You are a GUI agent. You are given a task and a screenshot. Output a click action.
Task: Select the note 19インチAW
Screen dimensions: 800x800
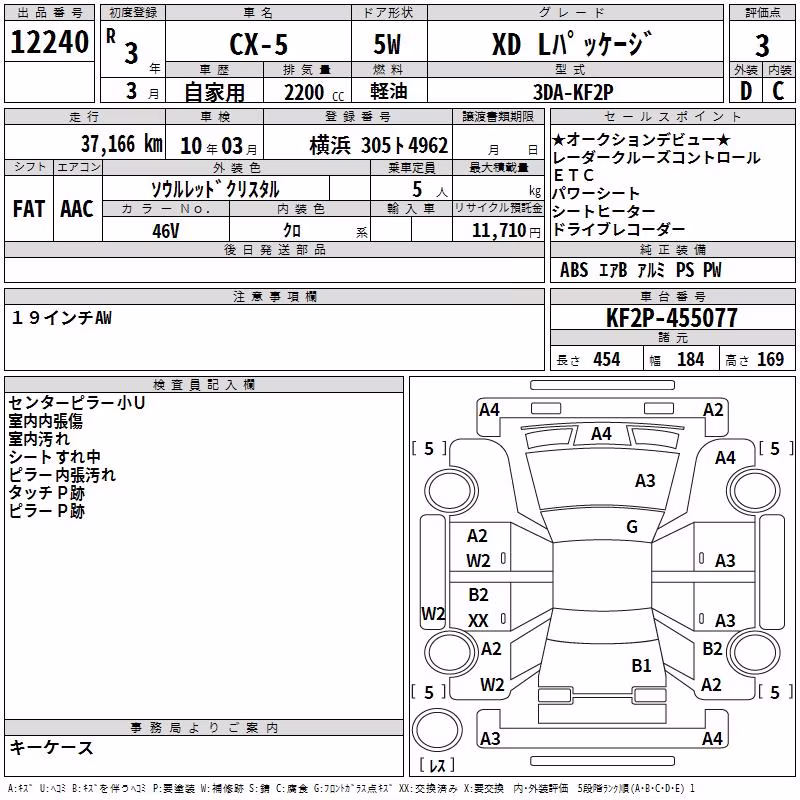point(61,318)
